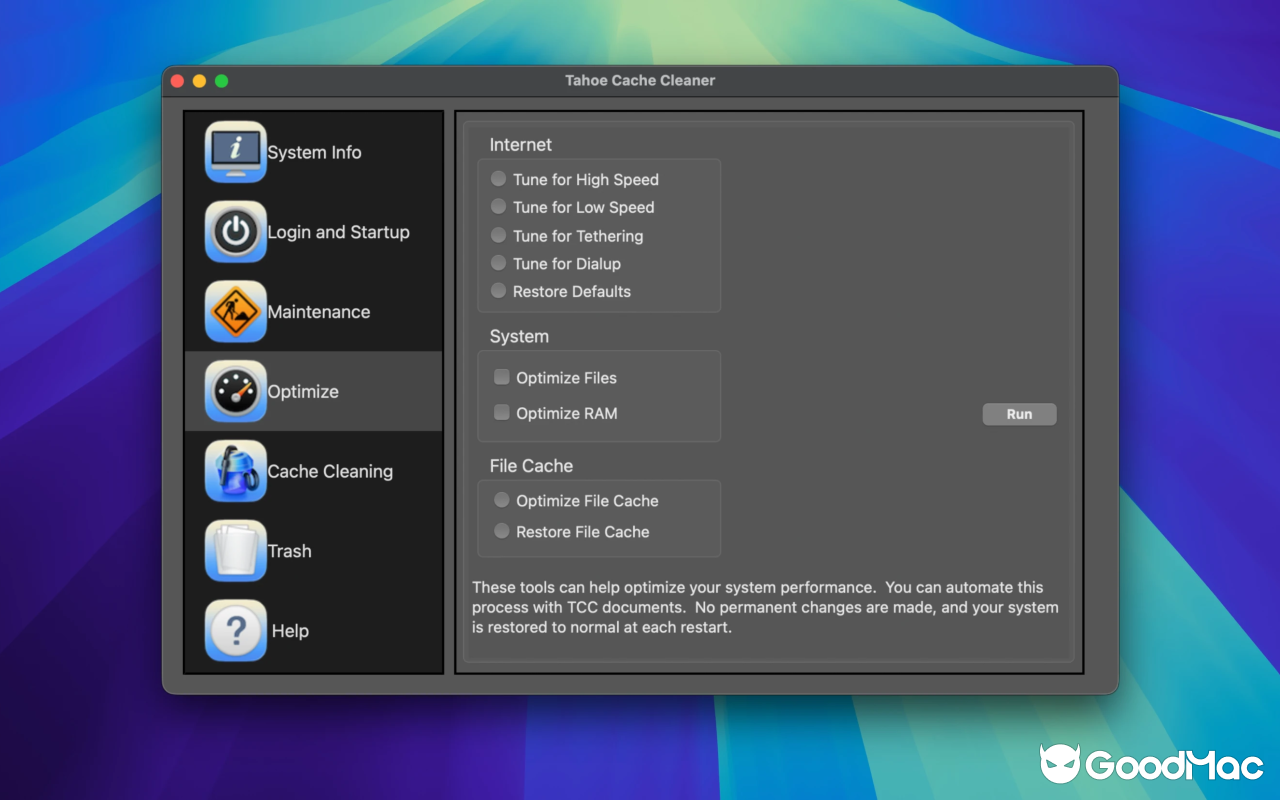Select the Trash papers icon
This screenshot has height=800, width=1280.
click(235, 550)
